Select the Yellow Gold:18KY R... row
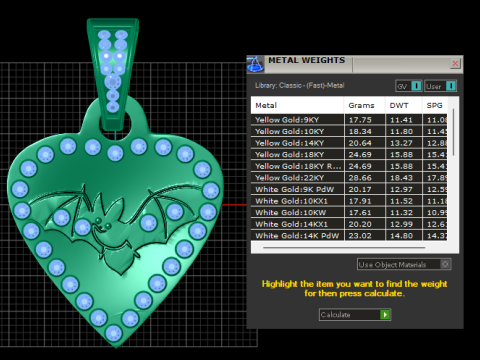This screenshot has height=360, width=480. pyautogui.click(x=349, y=166)
